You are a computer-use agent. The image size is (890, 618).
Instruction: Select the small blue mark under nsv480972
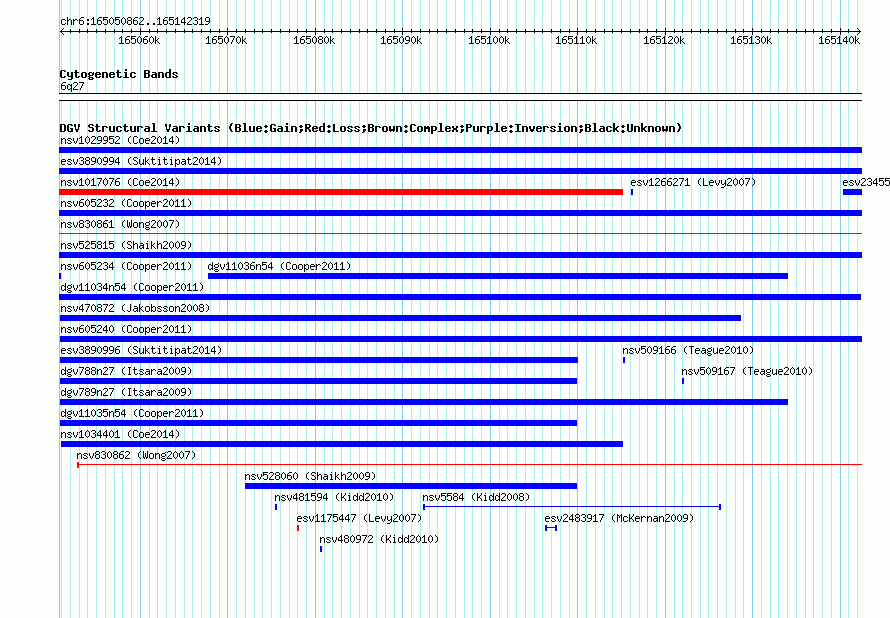pyautogui.click(x=321, y=549)
